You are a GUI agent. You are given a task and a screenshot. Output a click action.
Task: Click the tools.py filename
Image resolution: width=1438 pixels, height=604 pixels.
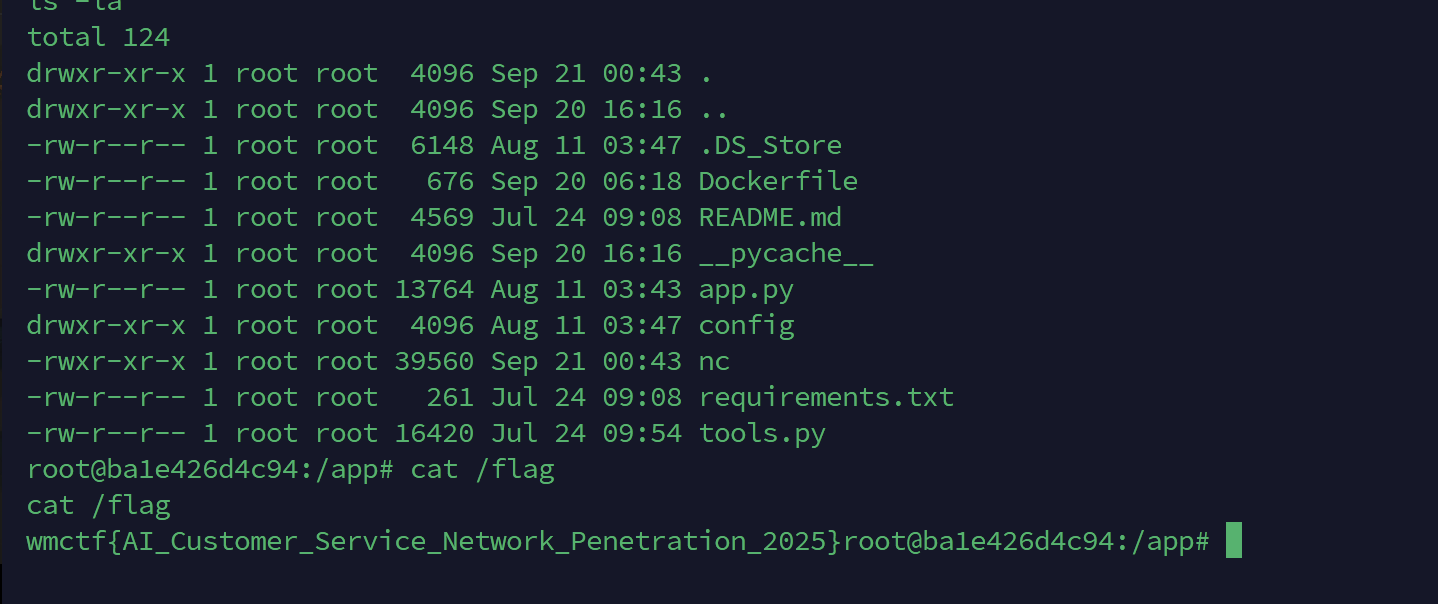coord(761,433)
